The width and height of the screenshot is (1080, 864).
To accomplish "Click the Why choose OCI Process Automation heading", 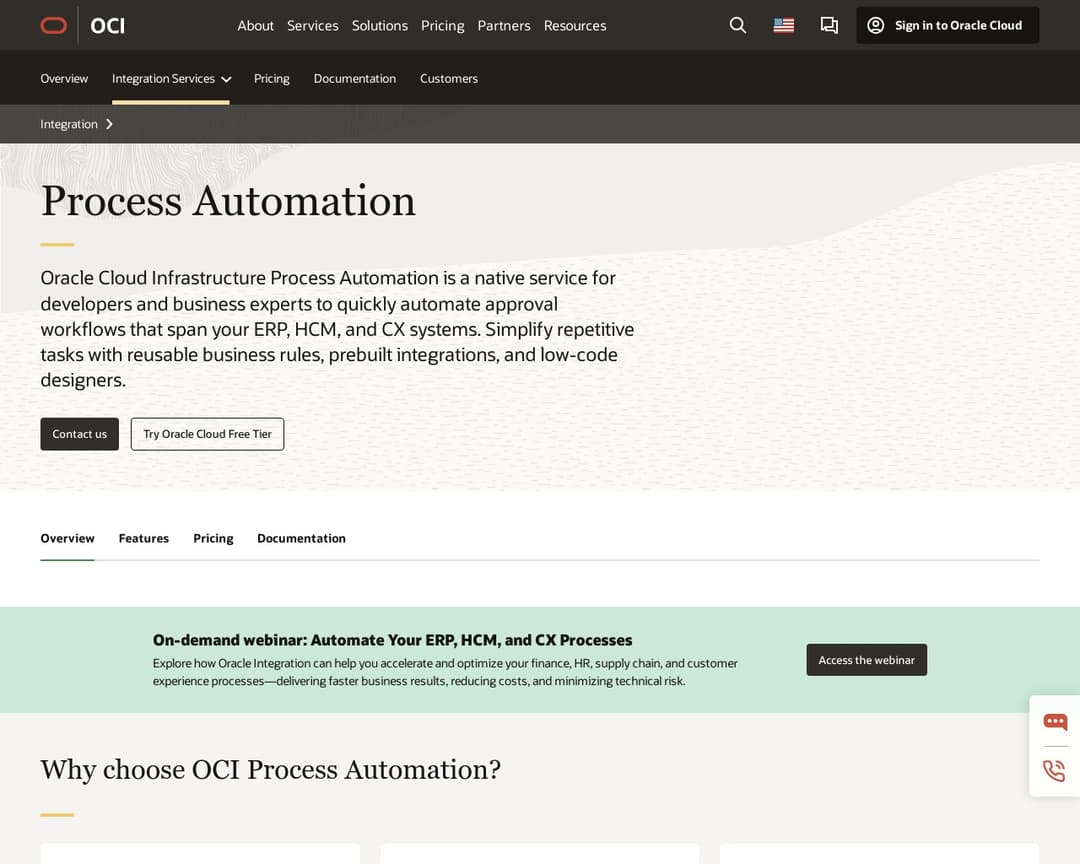I will (271, 770).
